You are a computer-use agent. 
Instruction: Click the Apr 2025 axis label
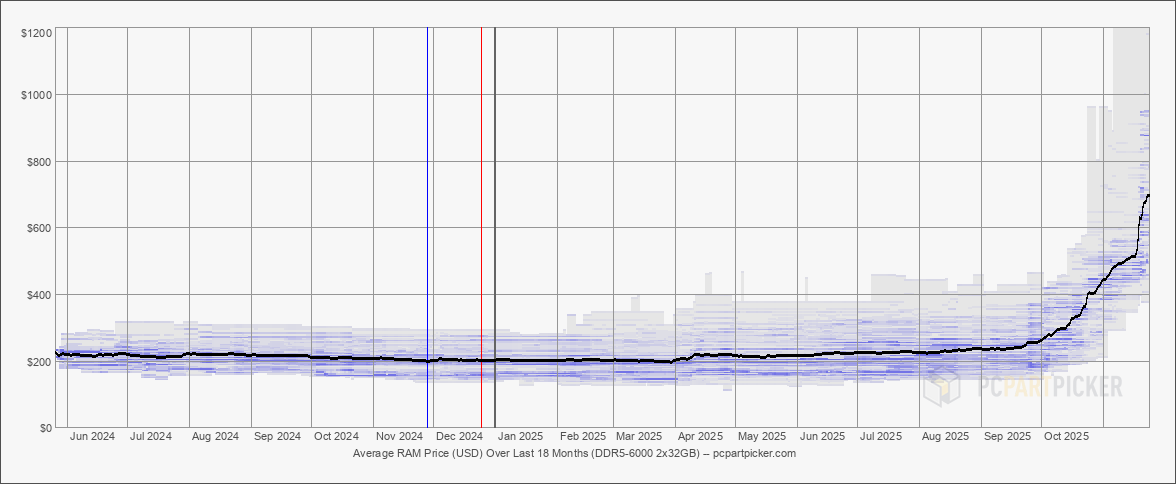(x=700, y=436)
